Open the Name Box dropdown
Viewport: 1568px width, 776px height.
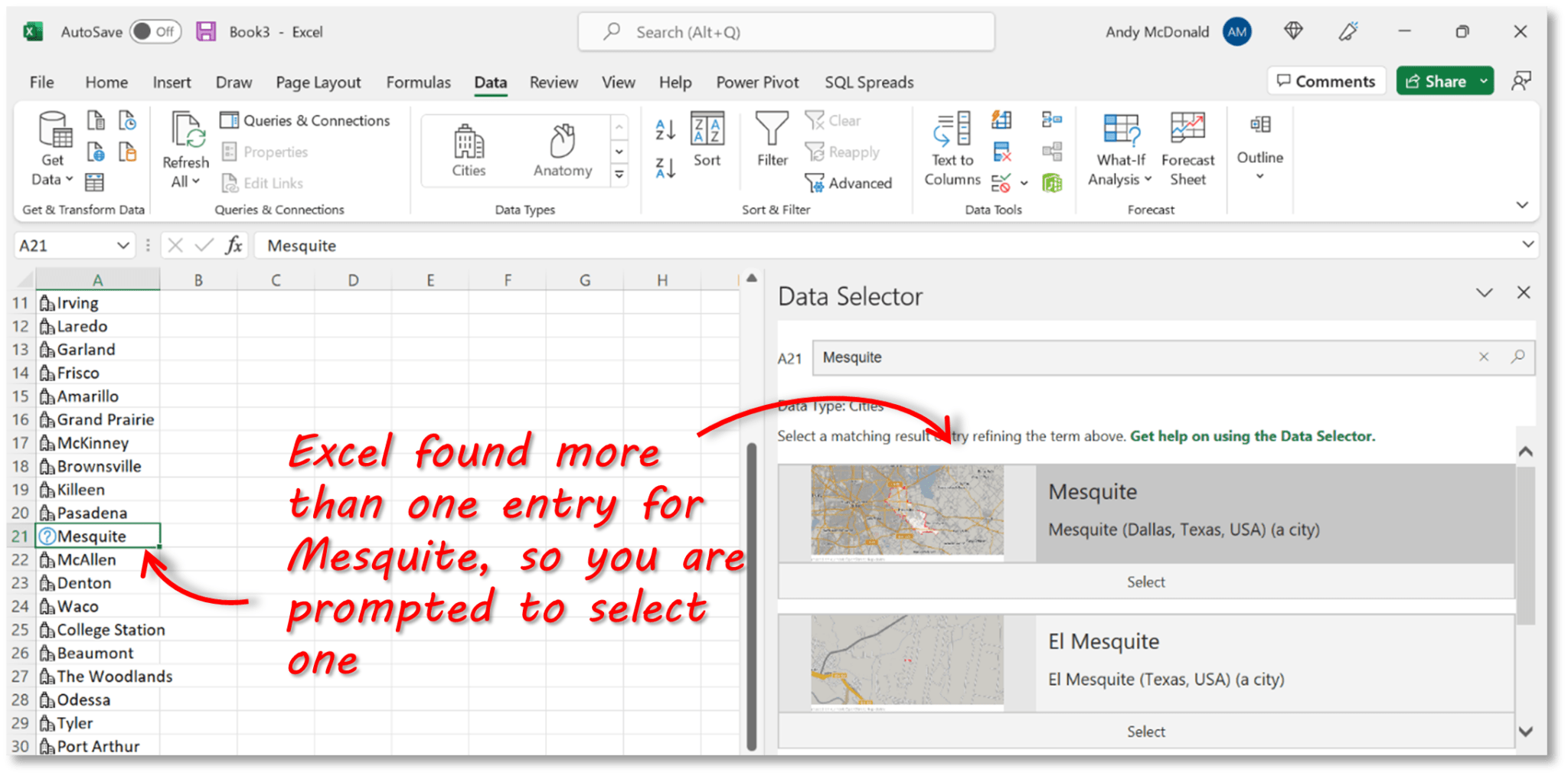(124, 245)
